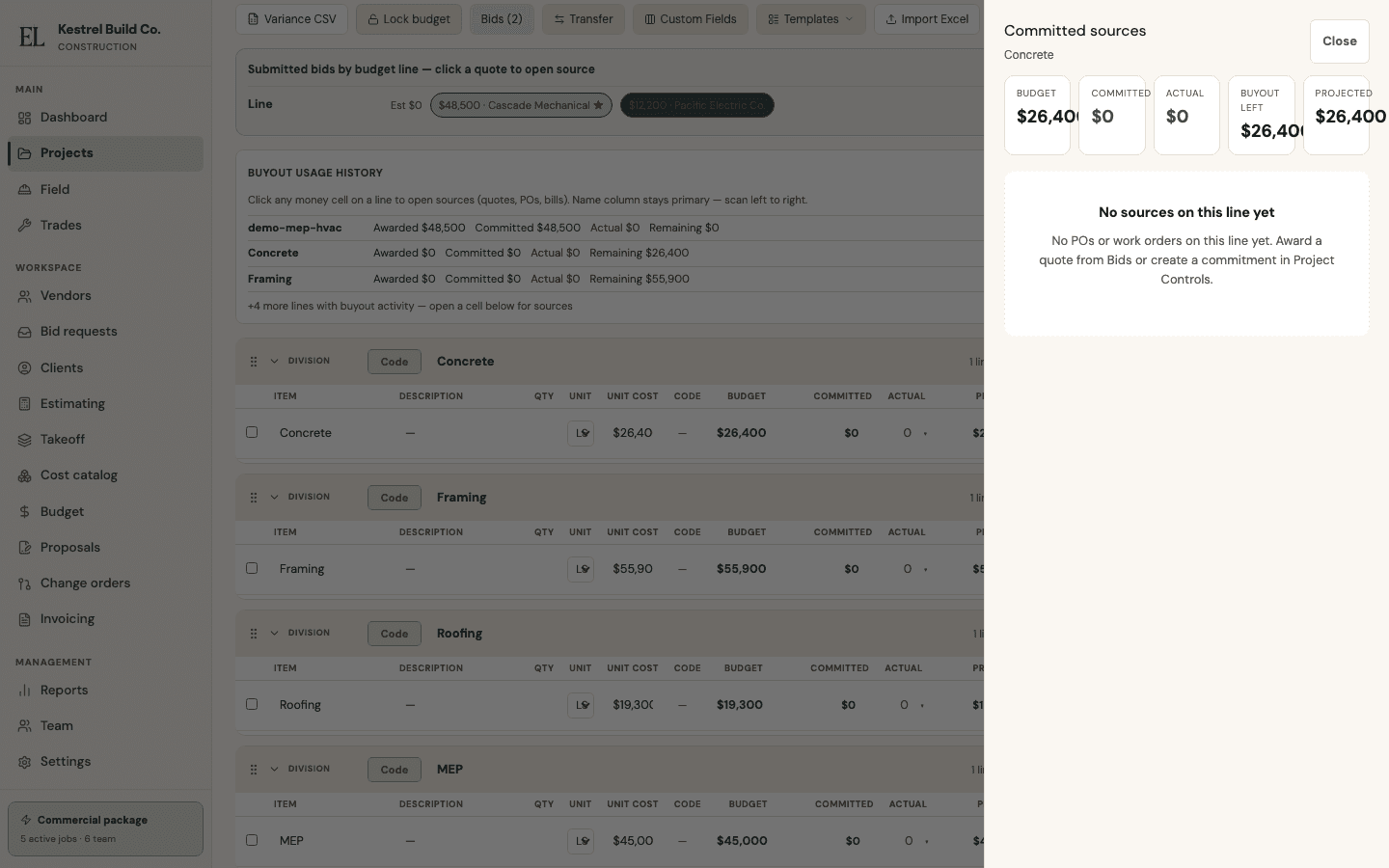Tick the Concrete line checkbox
The height and width of the screenshot is (868, 1389).
[x=252, y=432]
